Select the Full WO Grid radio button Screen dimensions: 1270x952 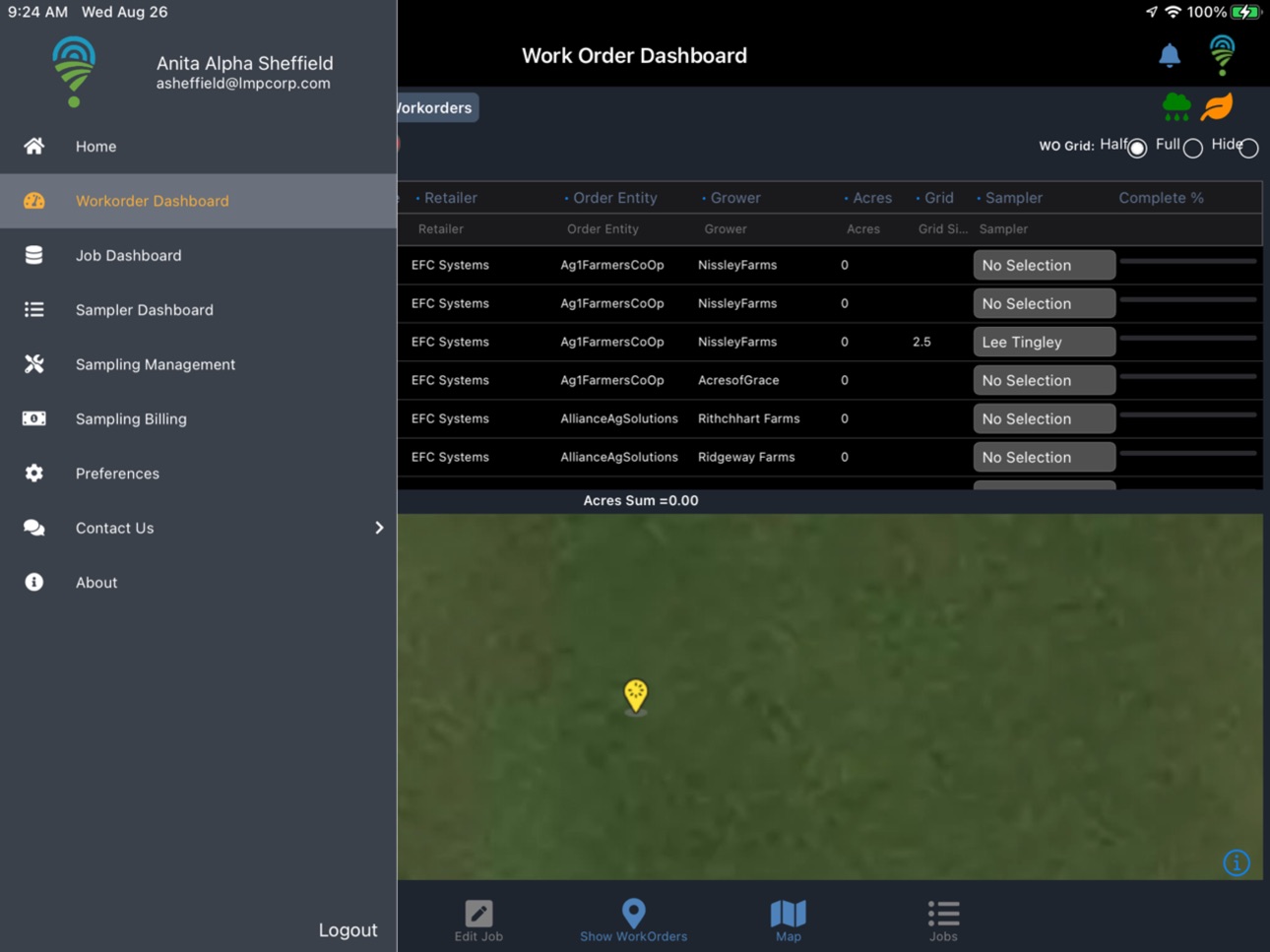pyautogui.click(x=1192, y=148)
